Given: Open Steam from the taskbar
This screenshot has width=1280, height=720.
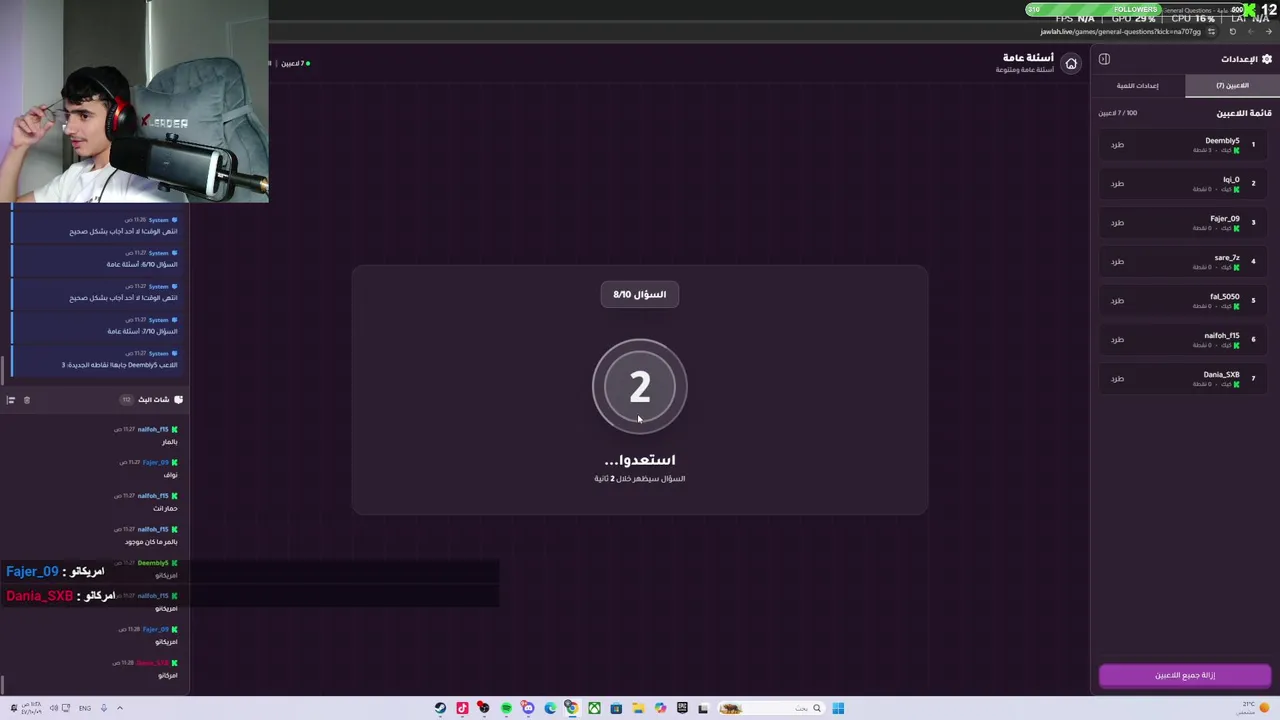Looking at the screenshot, I should click(440, 708).
